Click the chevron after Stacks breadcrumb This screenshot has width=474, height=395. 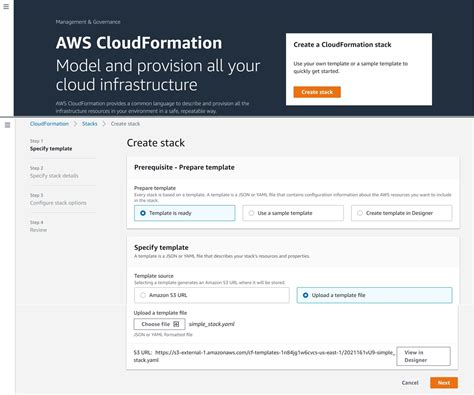(x=104, y=124)
